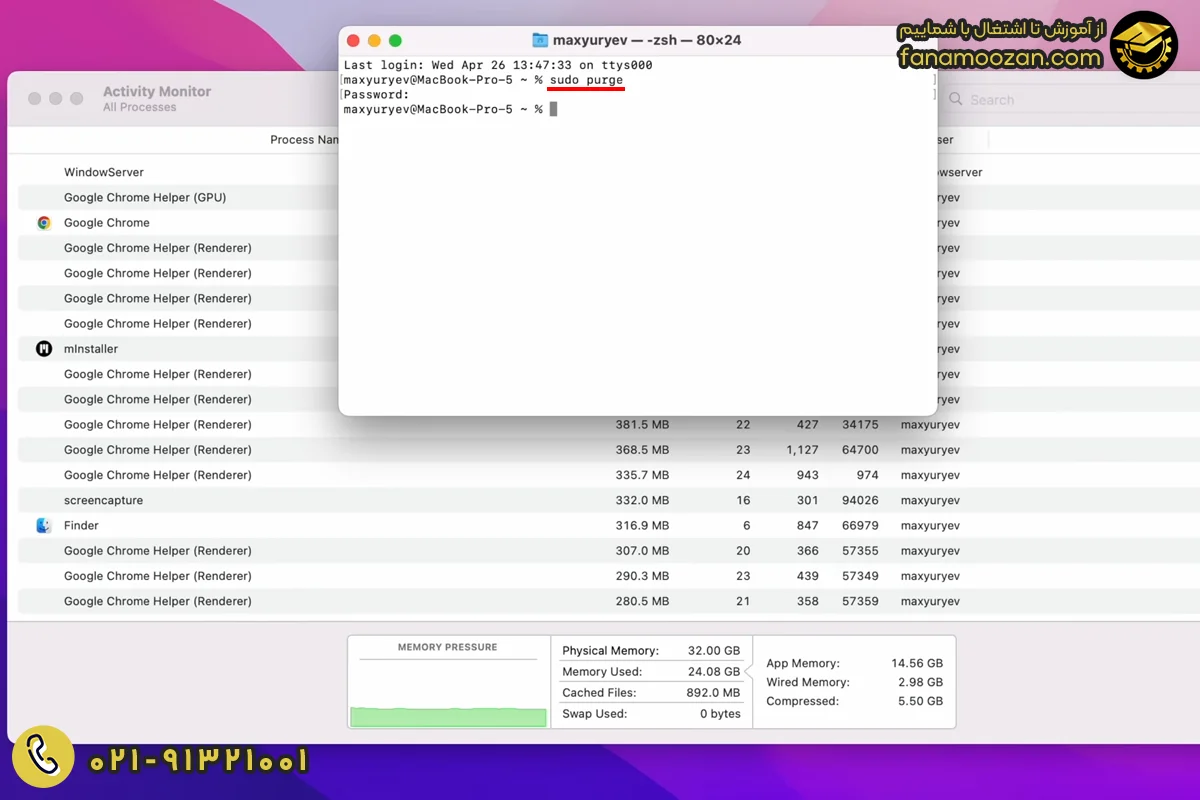
Task: Click the Google Chrome app icon in process list
Action: click(x=44, y=223)
